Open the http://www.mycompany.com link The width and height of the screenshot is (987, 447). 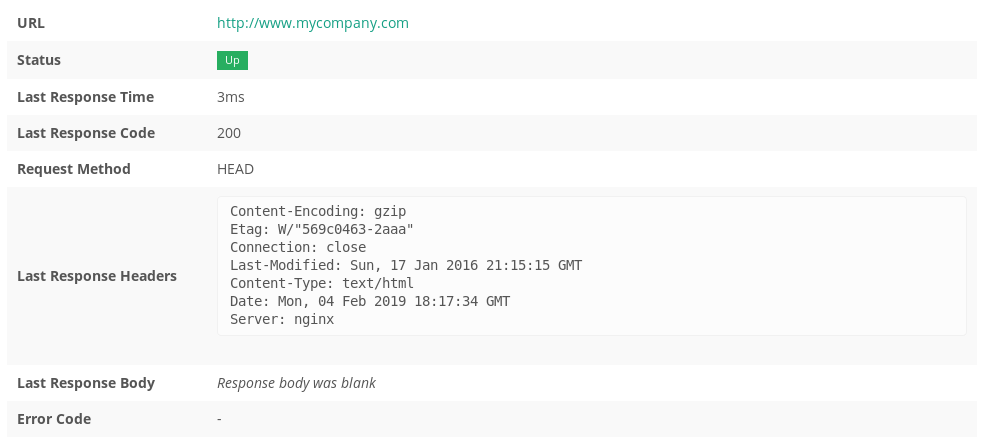[x=313, y=23]
